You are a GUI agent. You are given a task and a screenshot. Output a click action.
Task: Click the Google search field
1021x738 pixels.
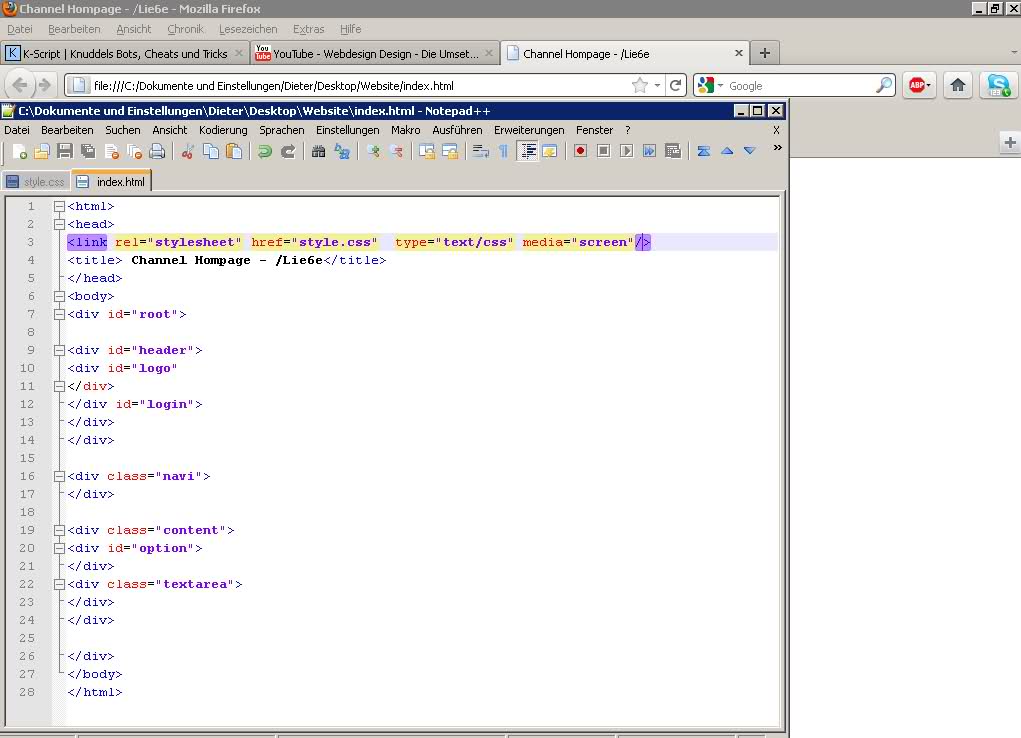point(800,86)
